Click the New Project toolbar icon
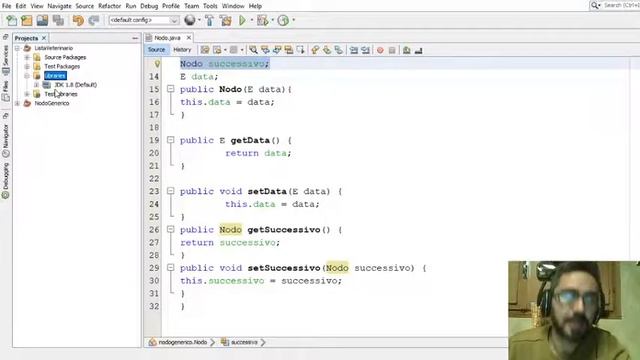 (x=27, y=20)
